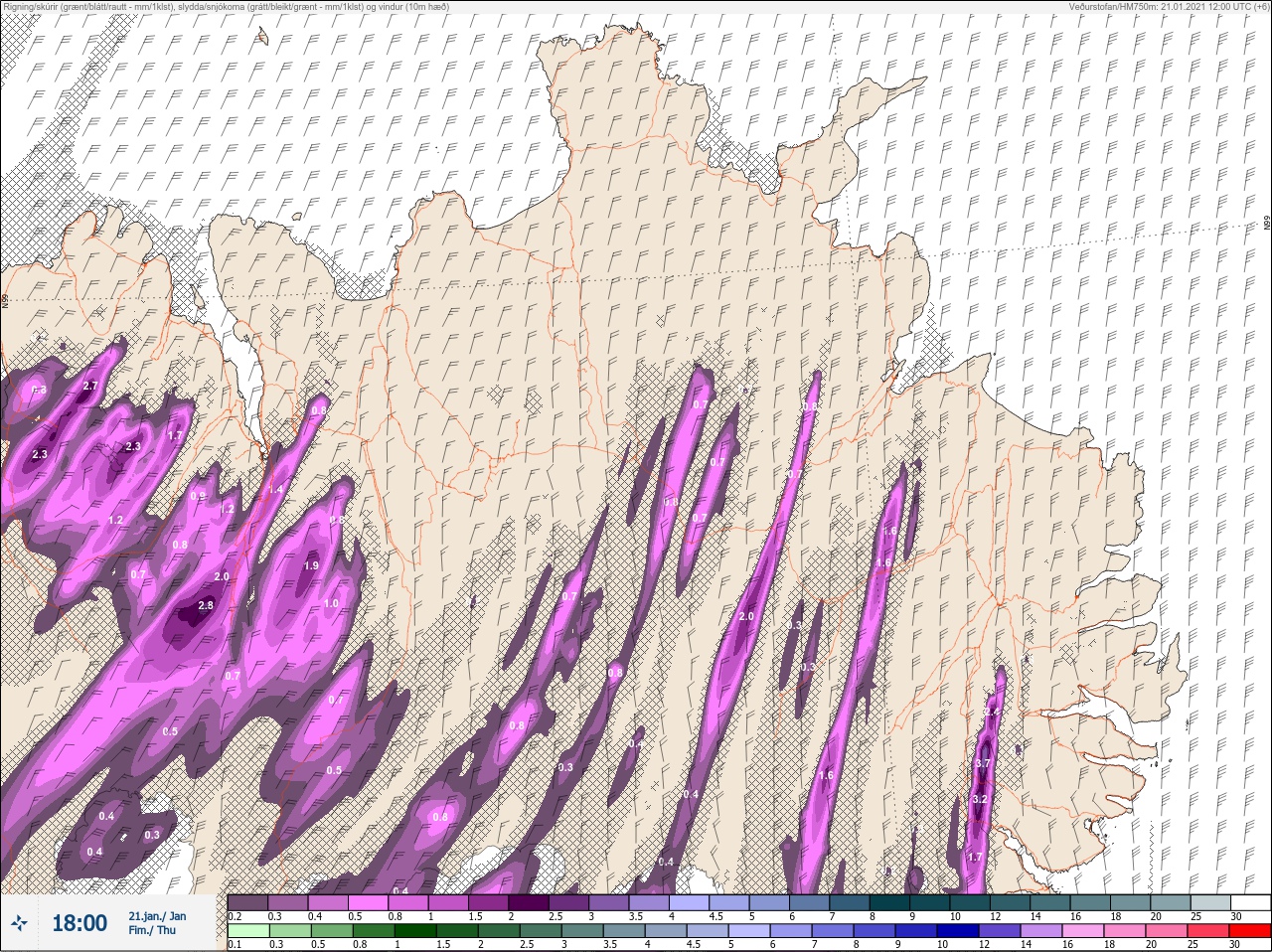Click the 2.7 precipitation value on the map
The height and width of the screenshot is (952, 1272).
coord(90,386)
